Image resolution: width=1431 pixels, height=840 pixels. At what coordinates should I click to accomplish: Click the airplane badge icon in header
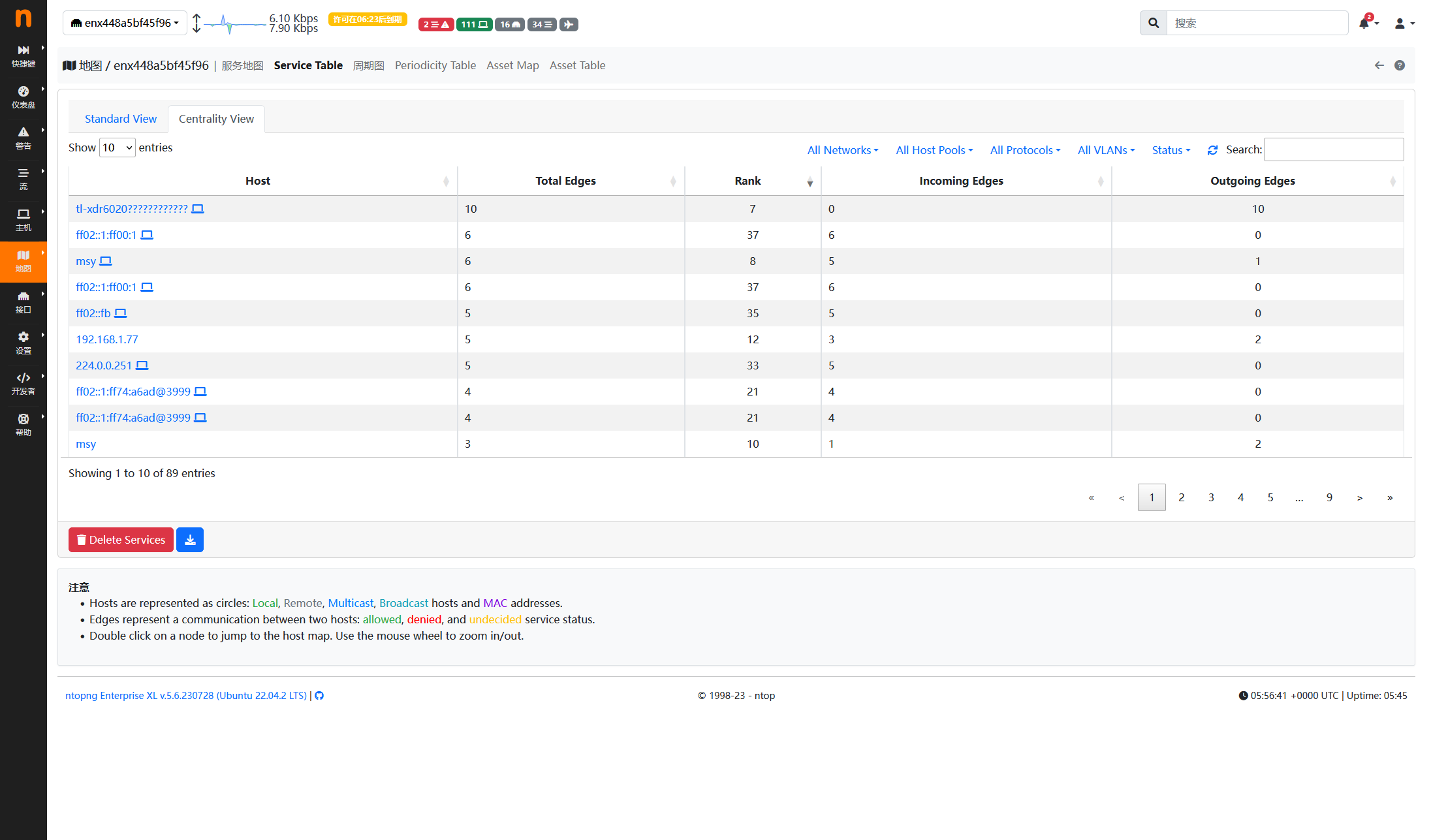[569, 24]
